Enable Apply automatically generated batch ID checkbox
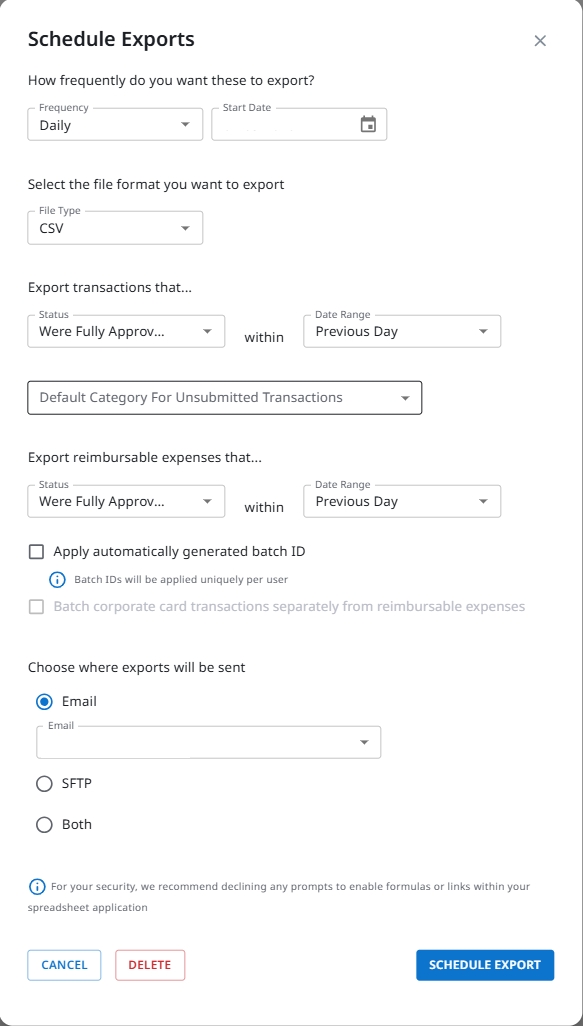The image size is (583, 1026). pos(37,552)
